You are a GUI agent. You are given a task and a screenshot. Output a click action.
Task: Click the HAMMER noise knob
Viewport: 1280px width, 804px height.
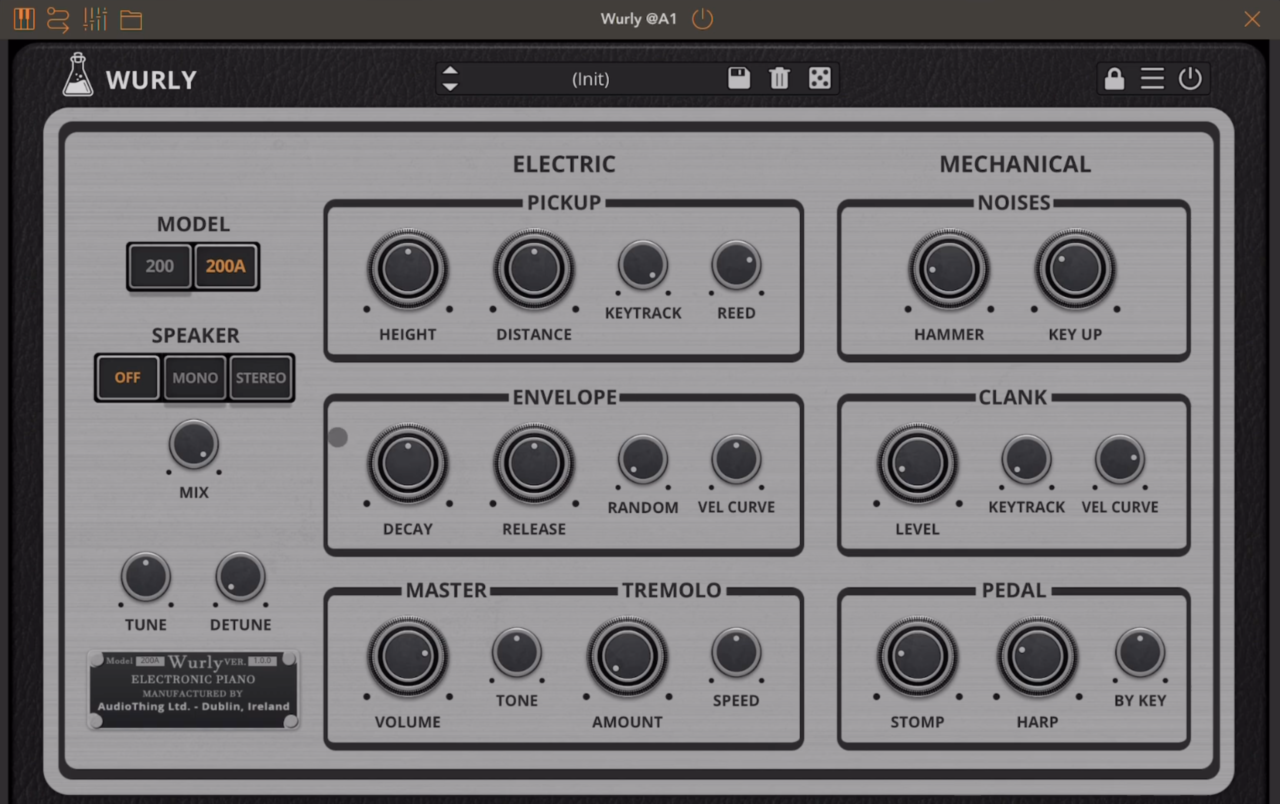pos(949,269)
